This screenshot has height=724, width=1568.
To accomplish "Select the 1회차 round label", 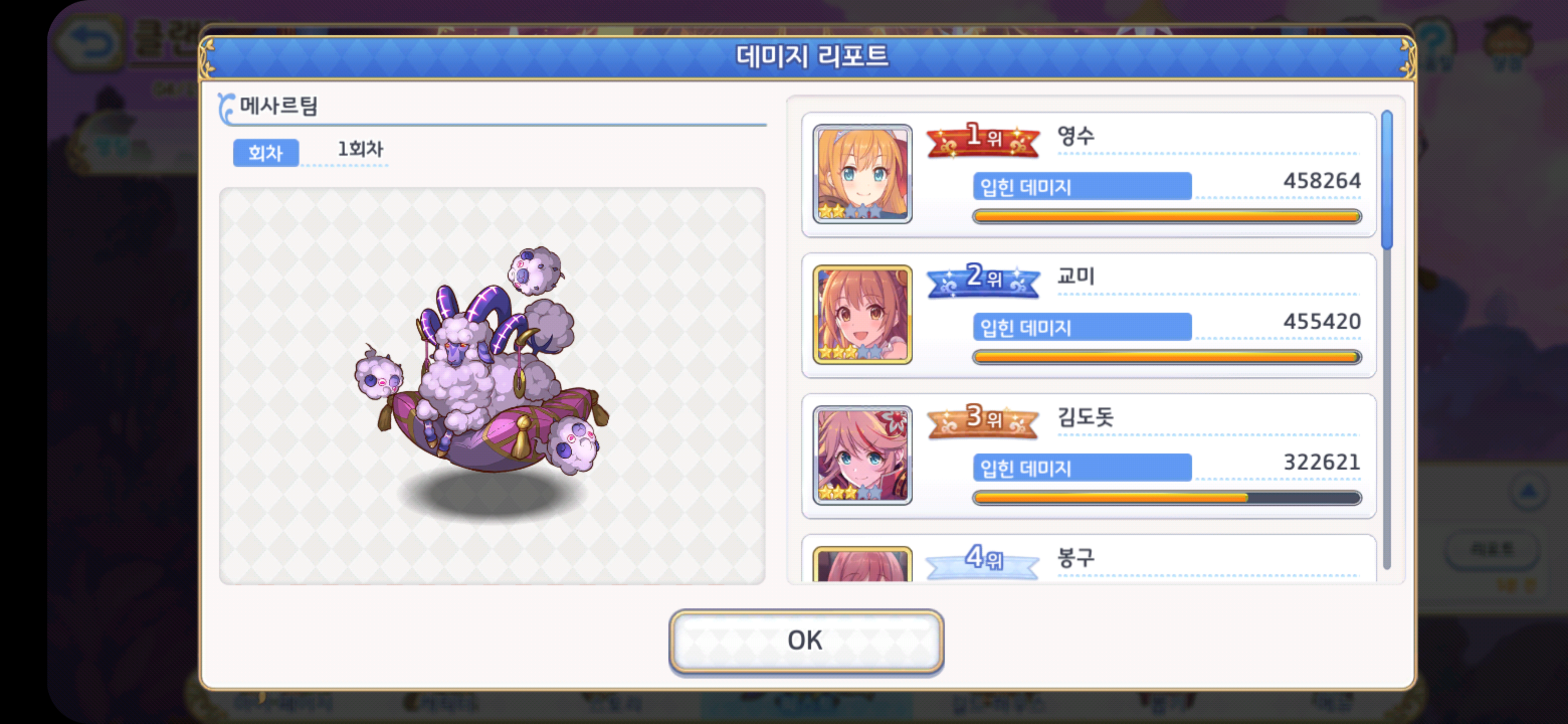I will click(x=360, y=149).
